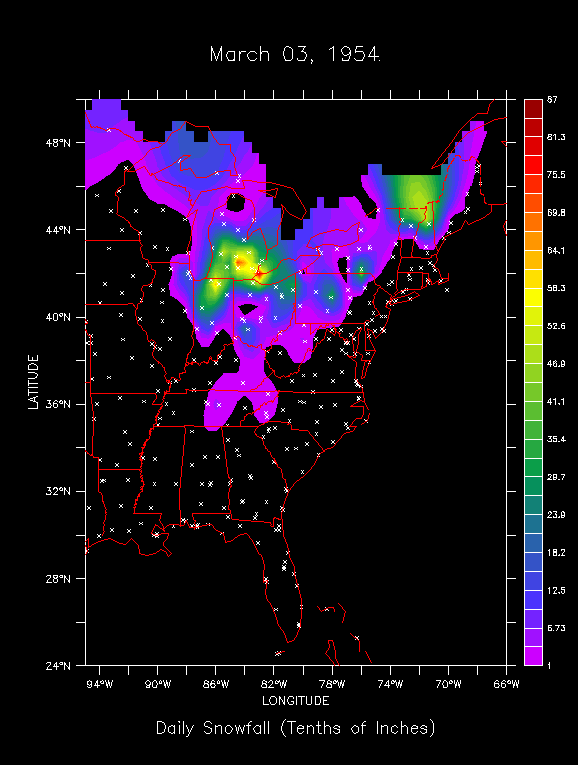Screen dimensions: 578x765
Task: Click the LATITUDE axis label
Action: point(33,382)
